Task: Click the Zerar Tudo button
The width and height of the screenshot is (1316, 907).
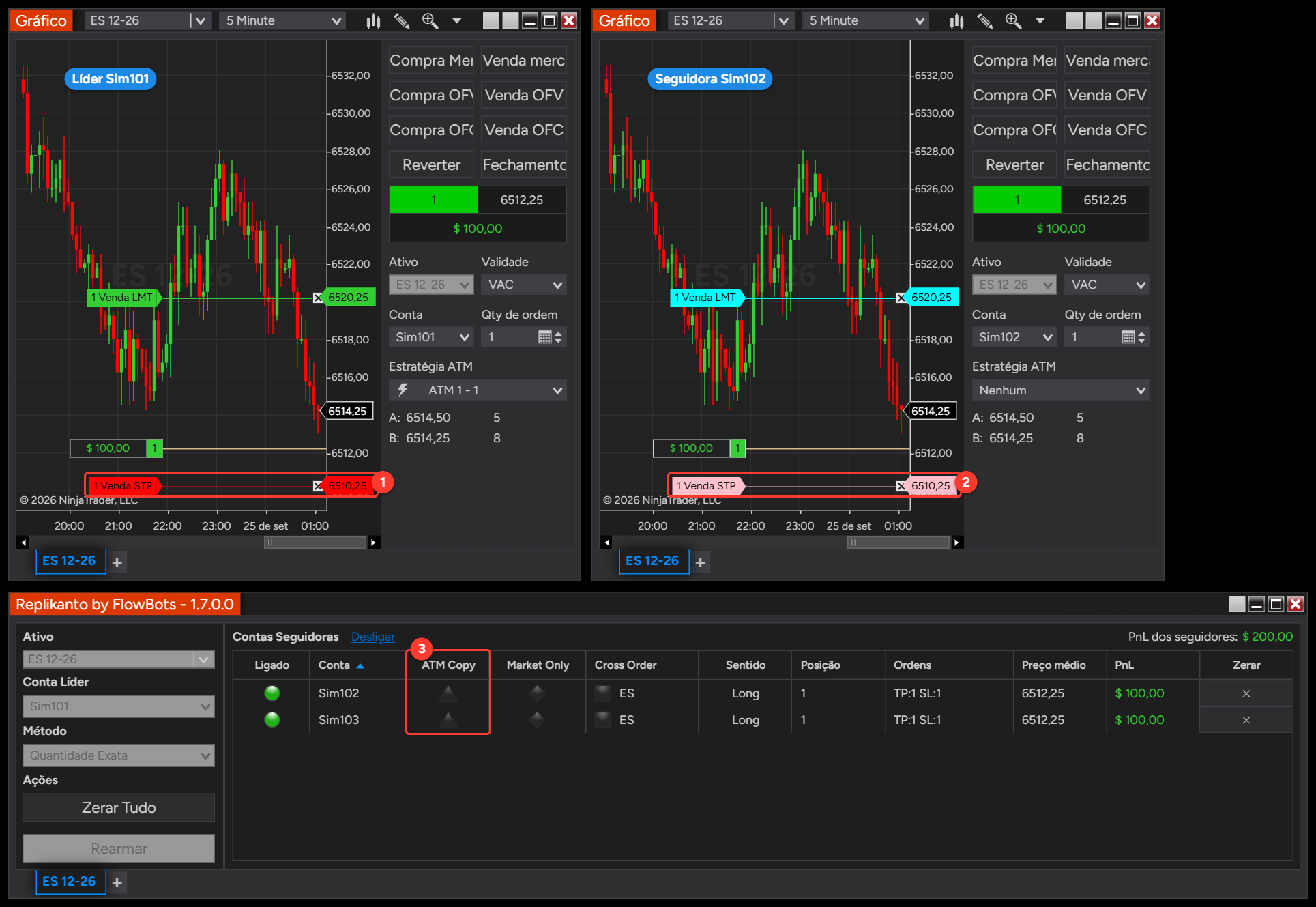Action: 119,808
